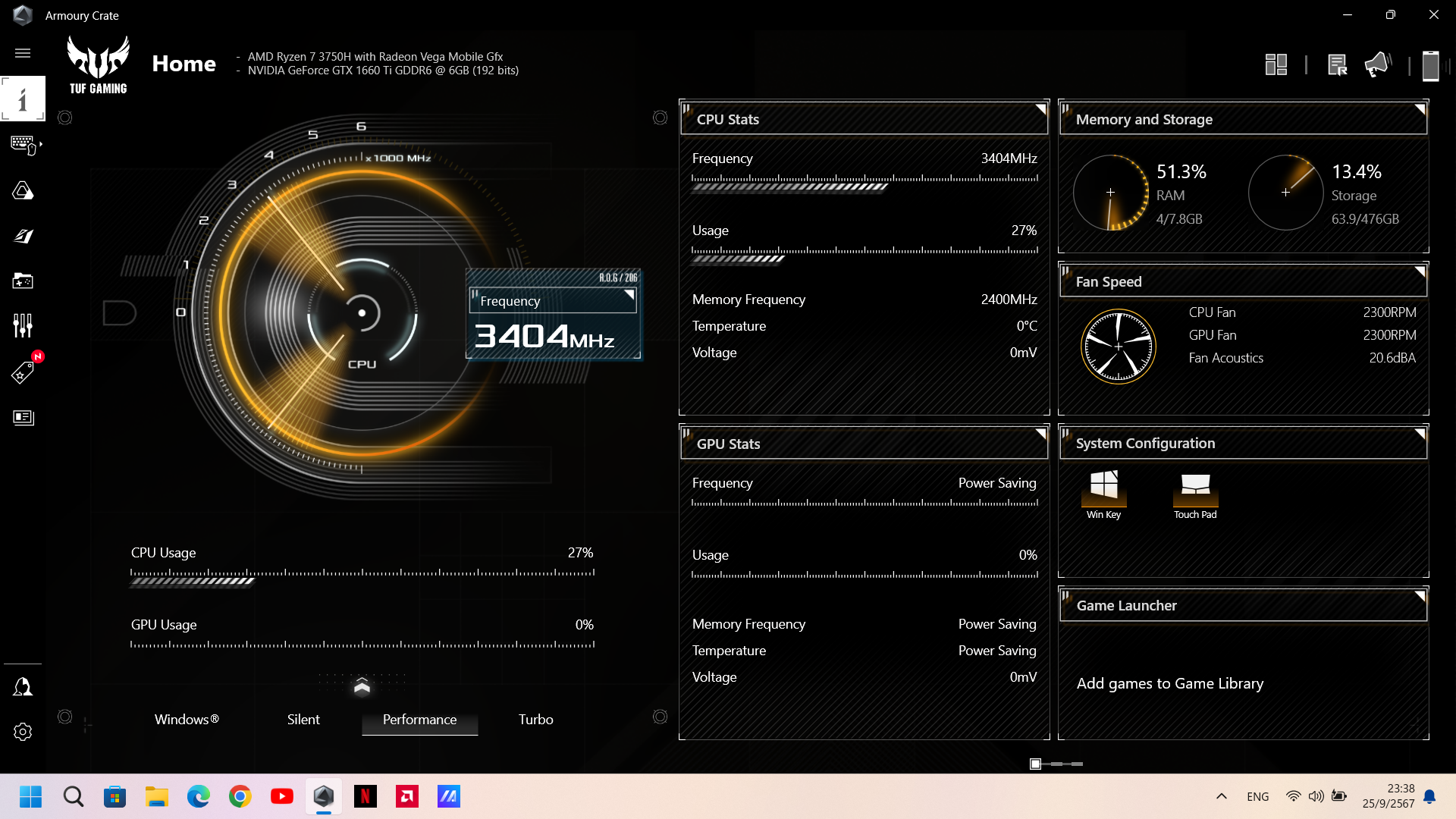This screenshot has height=819, width=1456.
Task: Open the volume tray icon
Action: pyautogui.click(x=1316, y=796)
